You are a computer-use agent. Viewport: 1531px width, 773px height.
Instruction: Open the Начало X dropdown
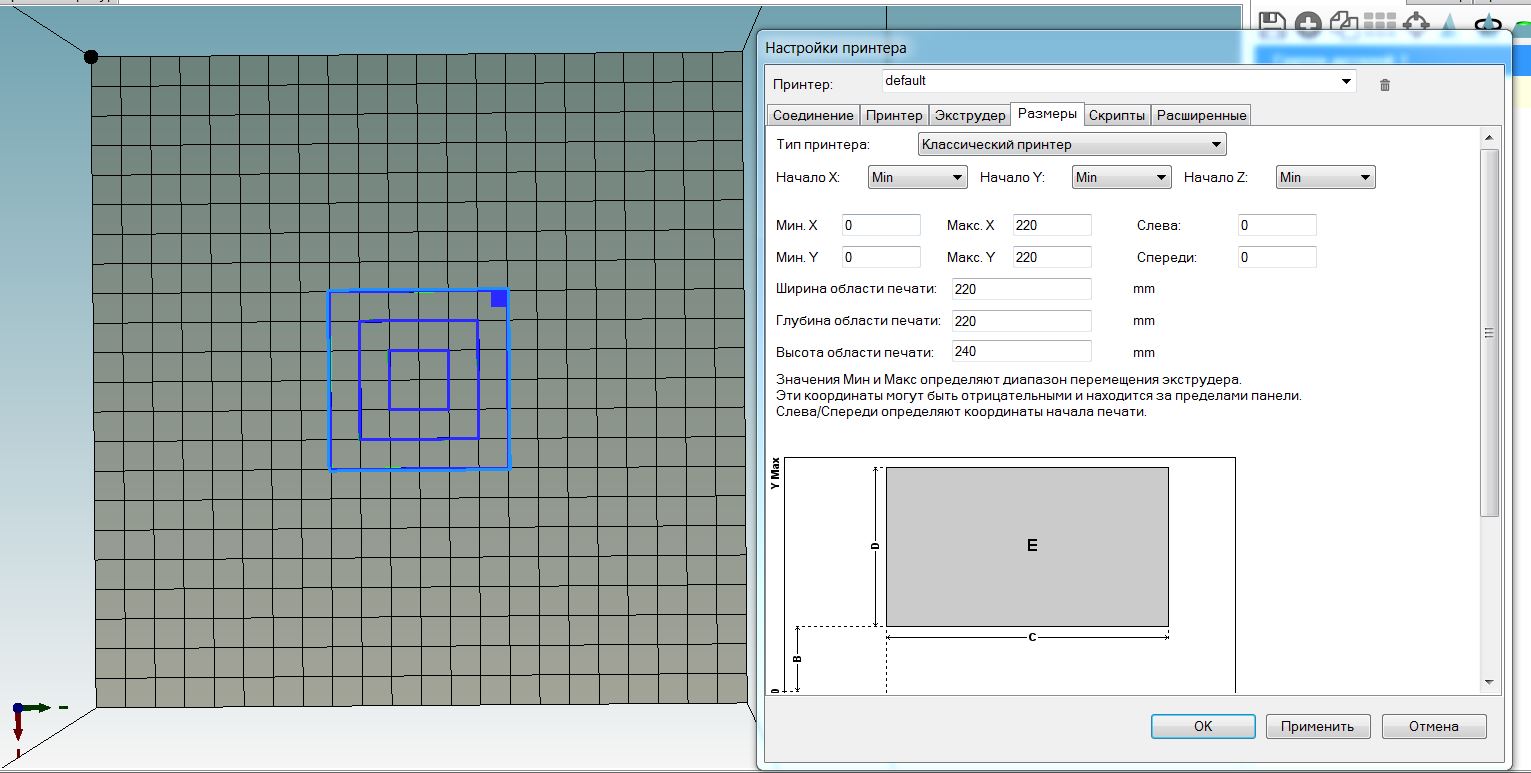[x=957, y=178]
